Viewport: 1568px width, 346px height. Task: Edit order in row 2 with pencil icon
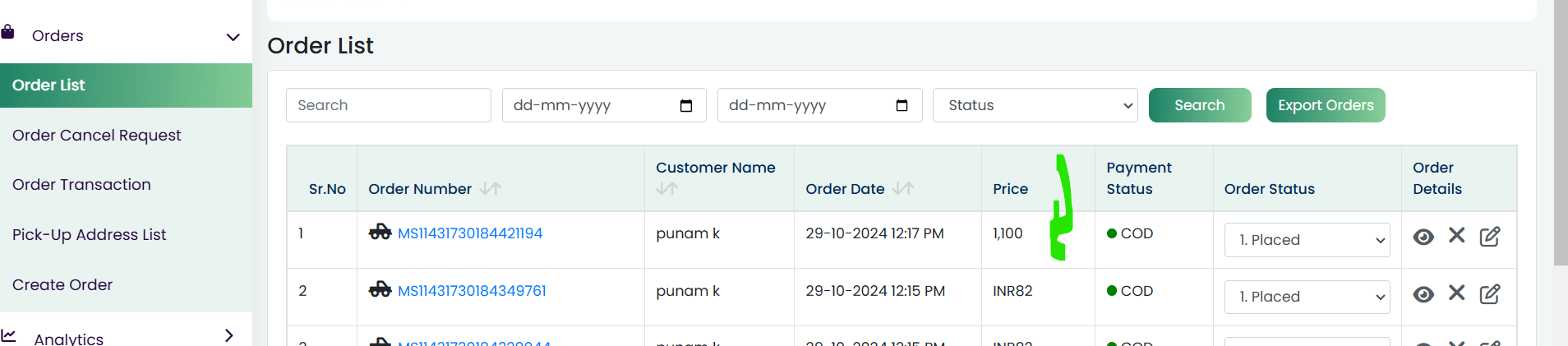1490,294
